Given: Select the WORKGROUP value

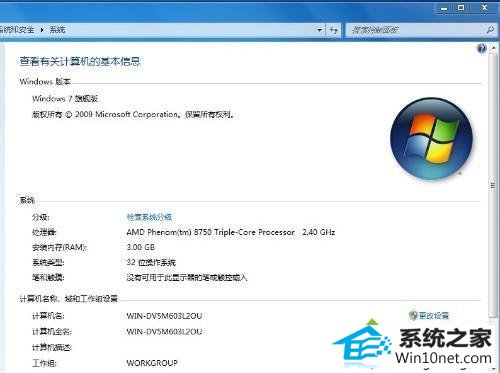Looking at the screenshot, I should (152, 363).
